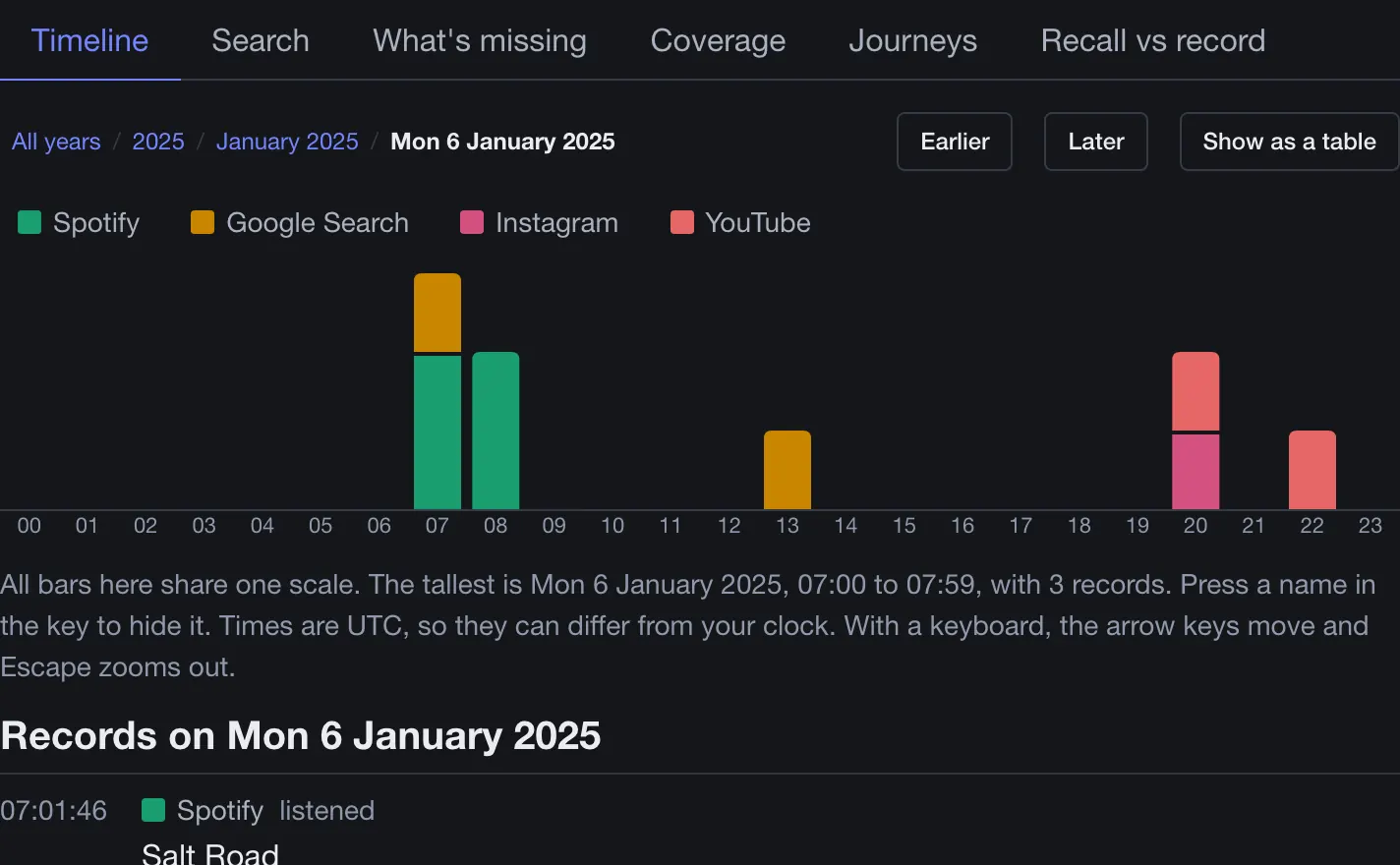Screen dimensions: 1400x865
Task: Click the 07:01:46 record timestamp
Action: (x=53, y=811)
